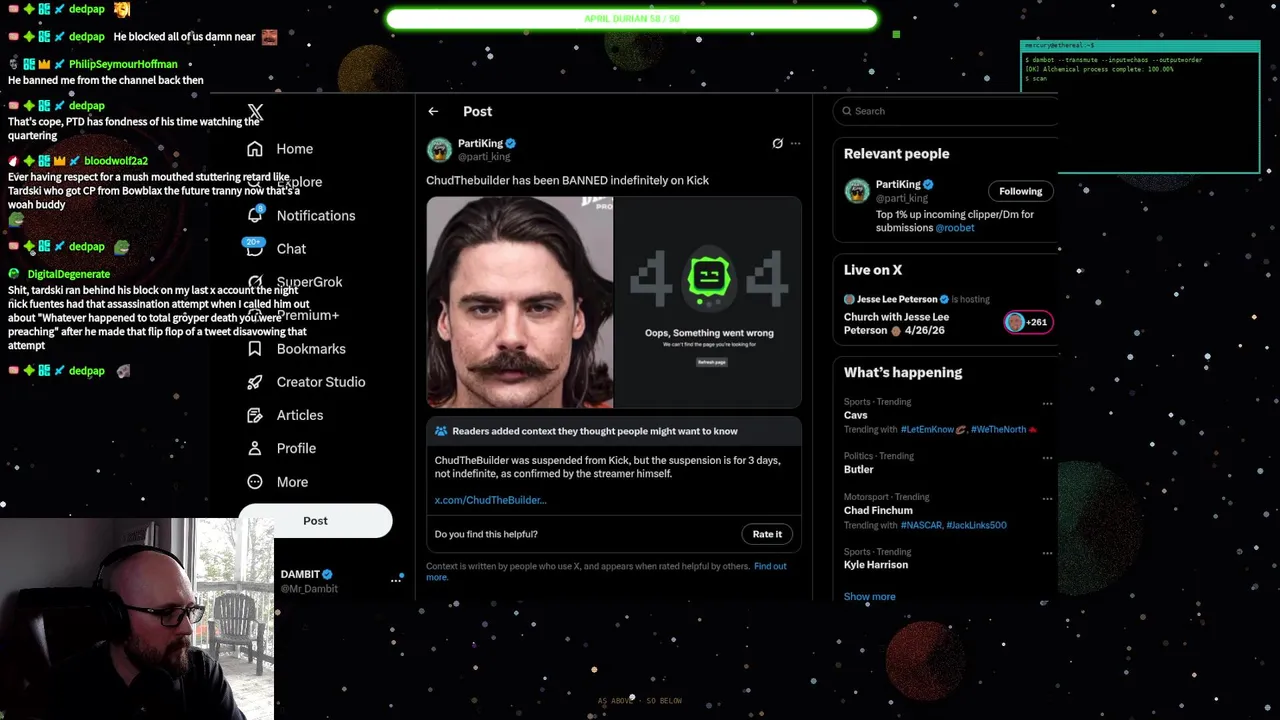
Task: Click the Grok icon on PartiKing's post
Action: tap(777, 143)
